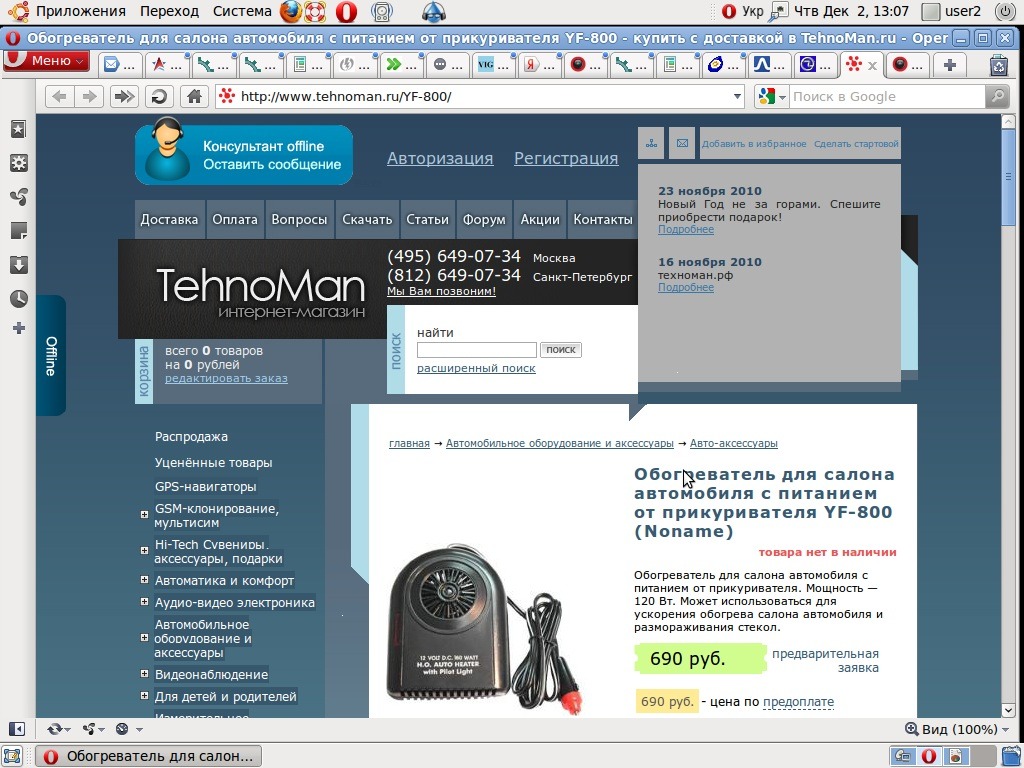Expand the Аудио-видео электроника category
Image resolution: width=1024 pixels, height=768 pixels.
(x=144, y=602)
